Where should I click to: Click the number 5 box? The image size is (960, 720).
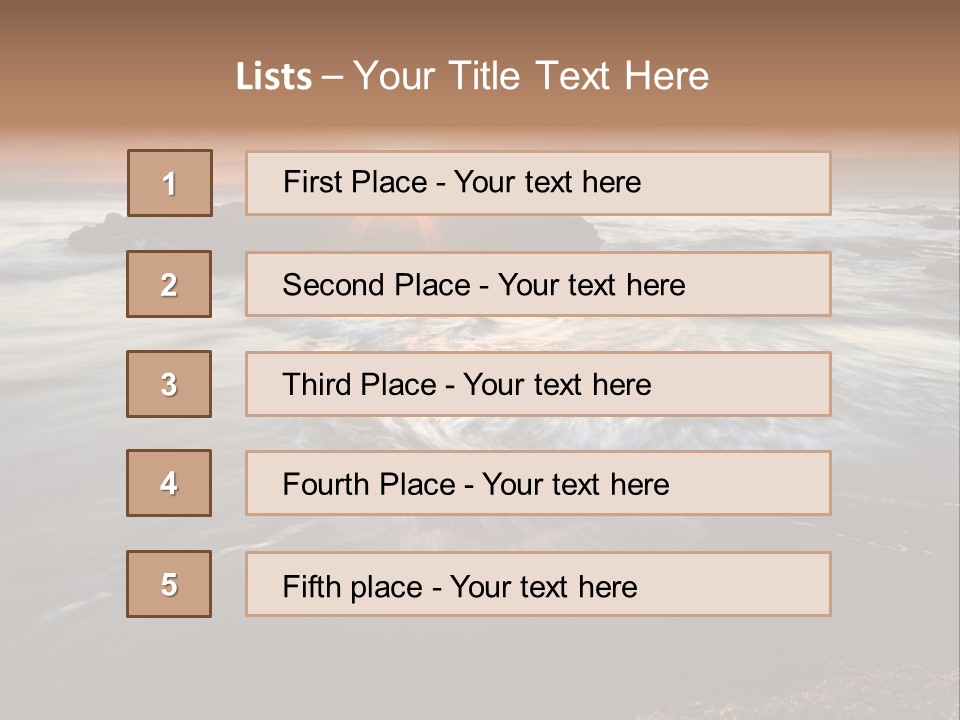point(169,584)
